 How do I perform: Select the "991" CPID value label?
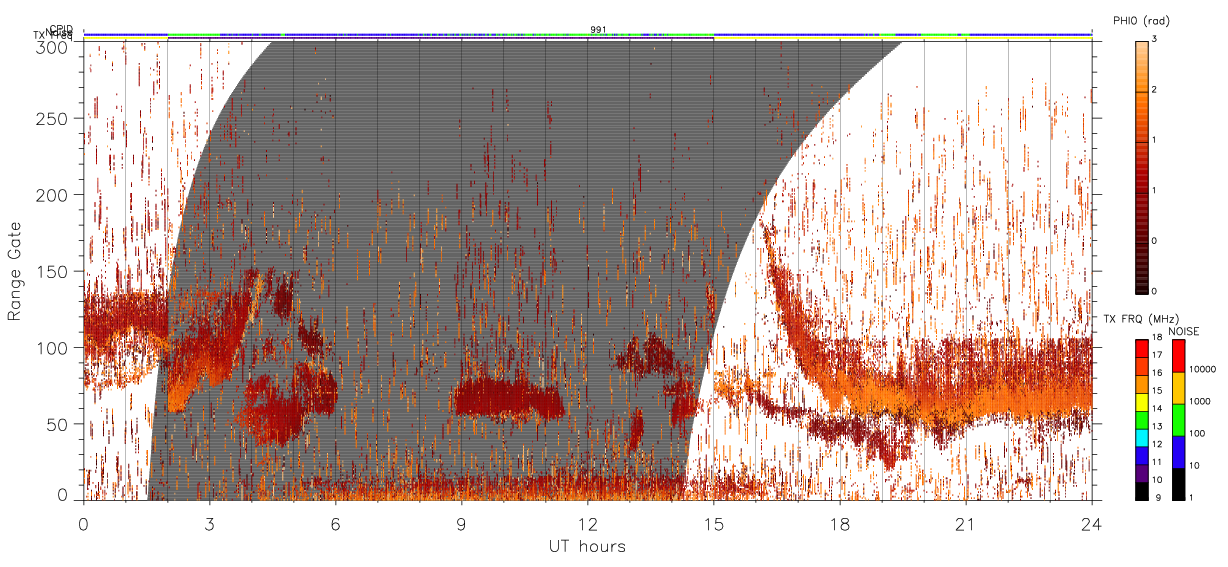click(x=598, y=30)
